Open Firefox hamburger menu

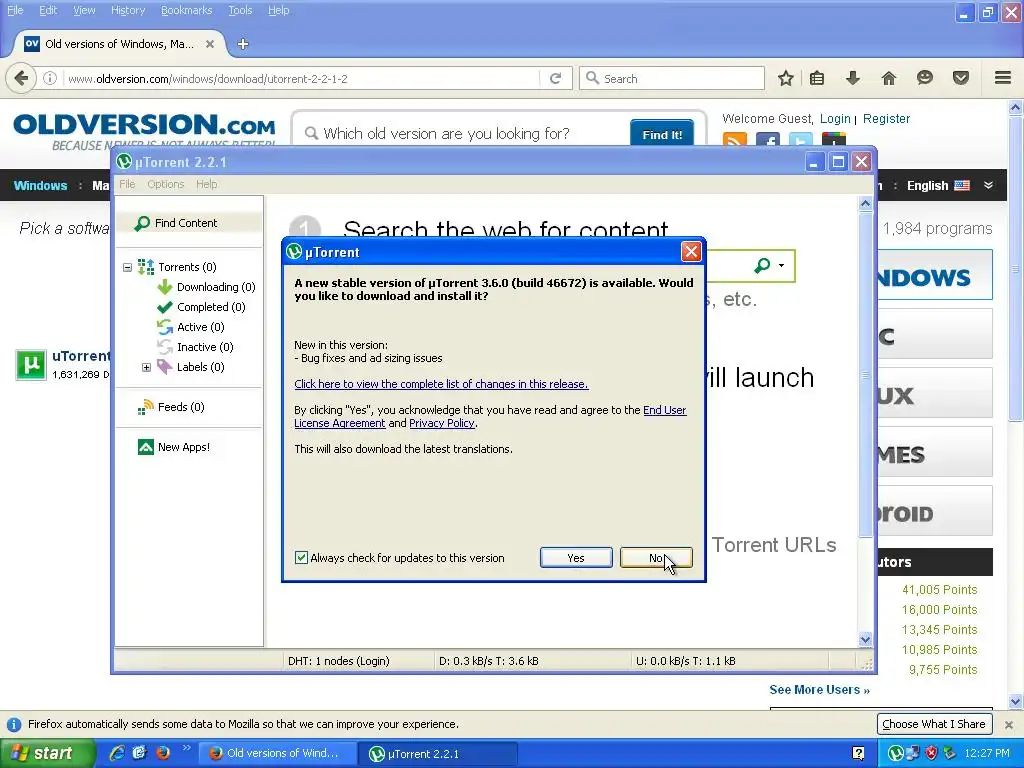tap(1003, 78)
